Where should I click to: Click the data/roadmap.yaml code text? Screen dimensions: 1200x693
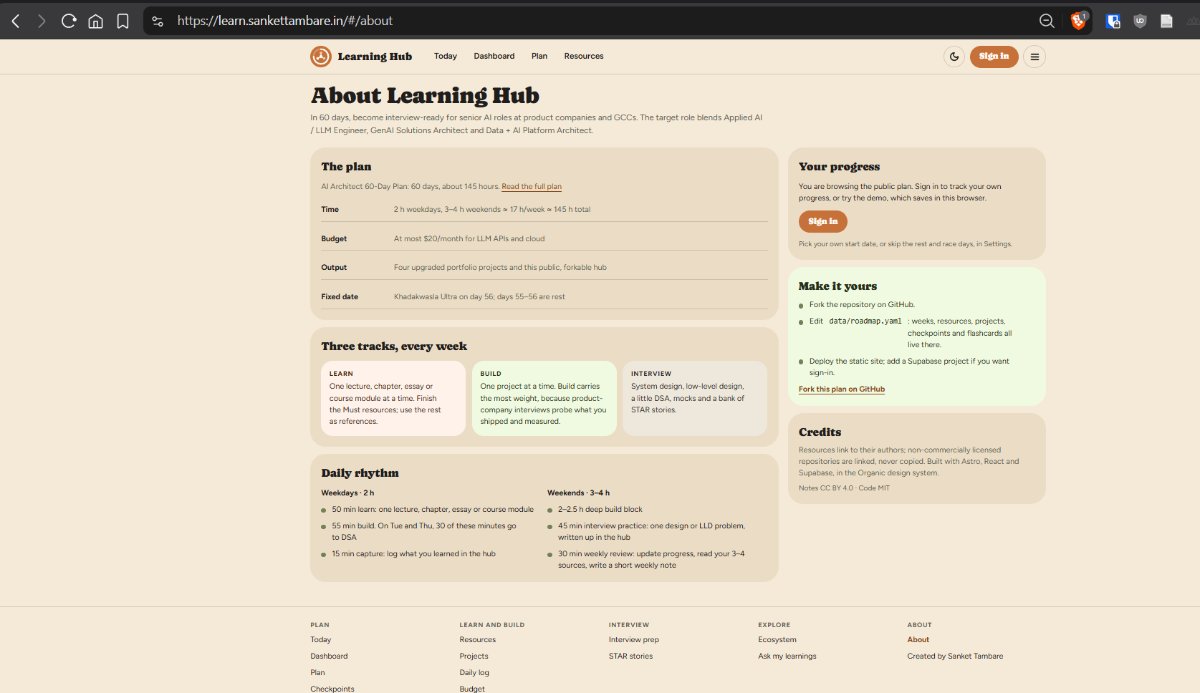pos(866,321)
